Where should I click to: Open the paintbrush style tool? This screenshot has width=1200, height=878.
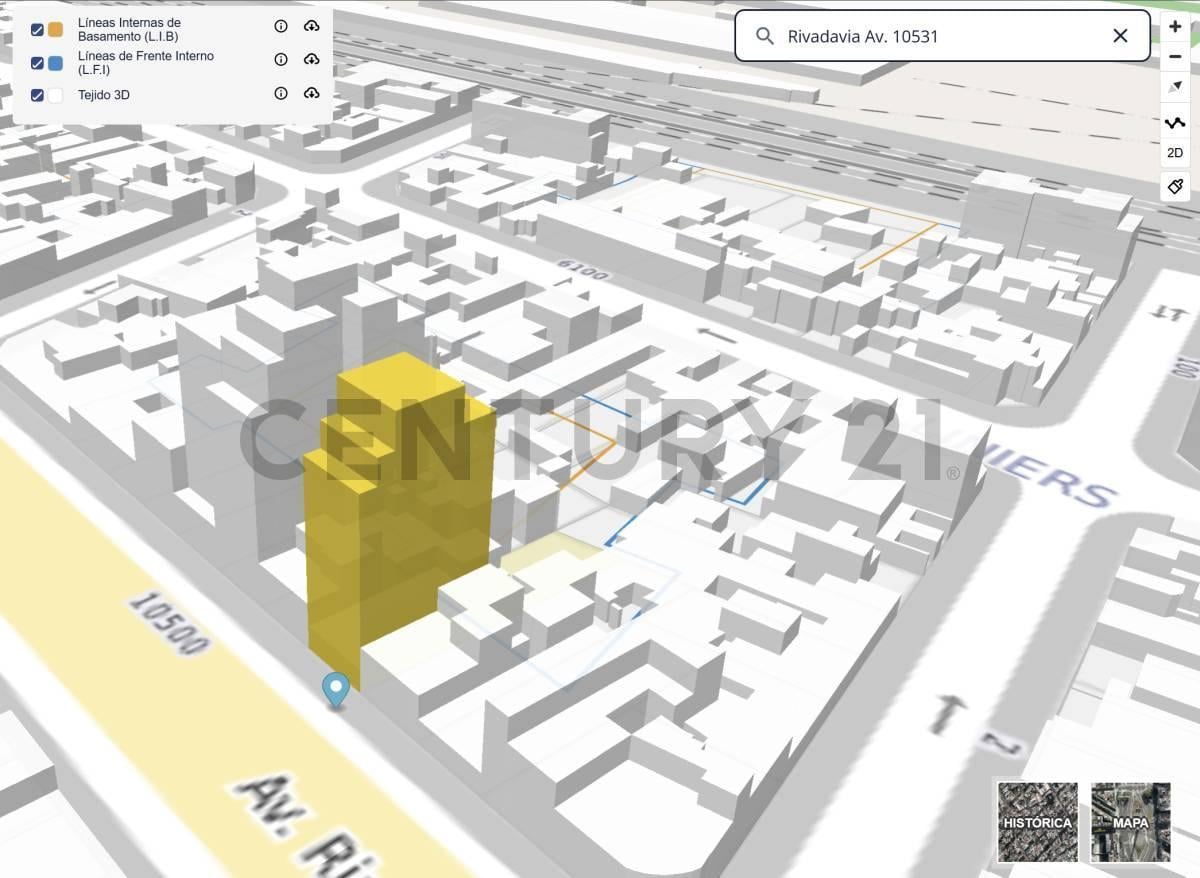coord(1175,186)
